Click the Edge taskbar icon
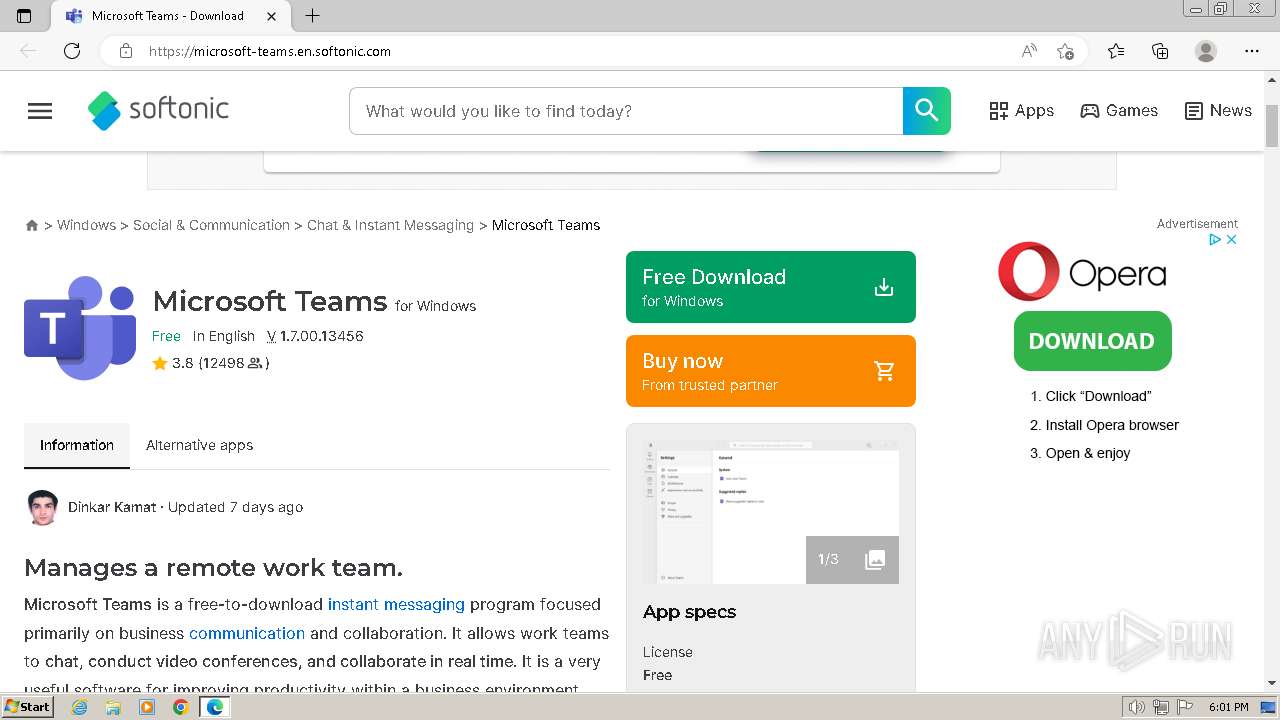Image resolution: width=1280 pixels, height=720 pixels. click(214, 707)
